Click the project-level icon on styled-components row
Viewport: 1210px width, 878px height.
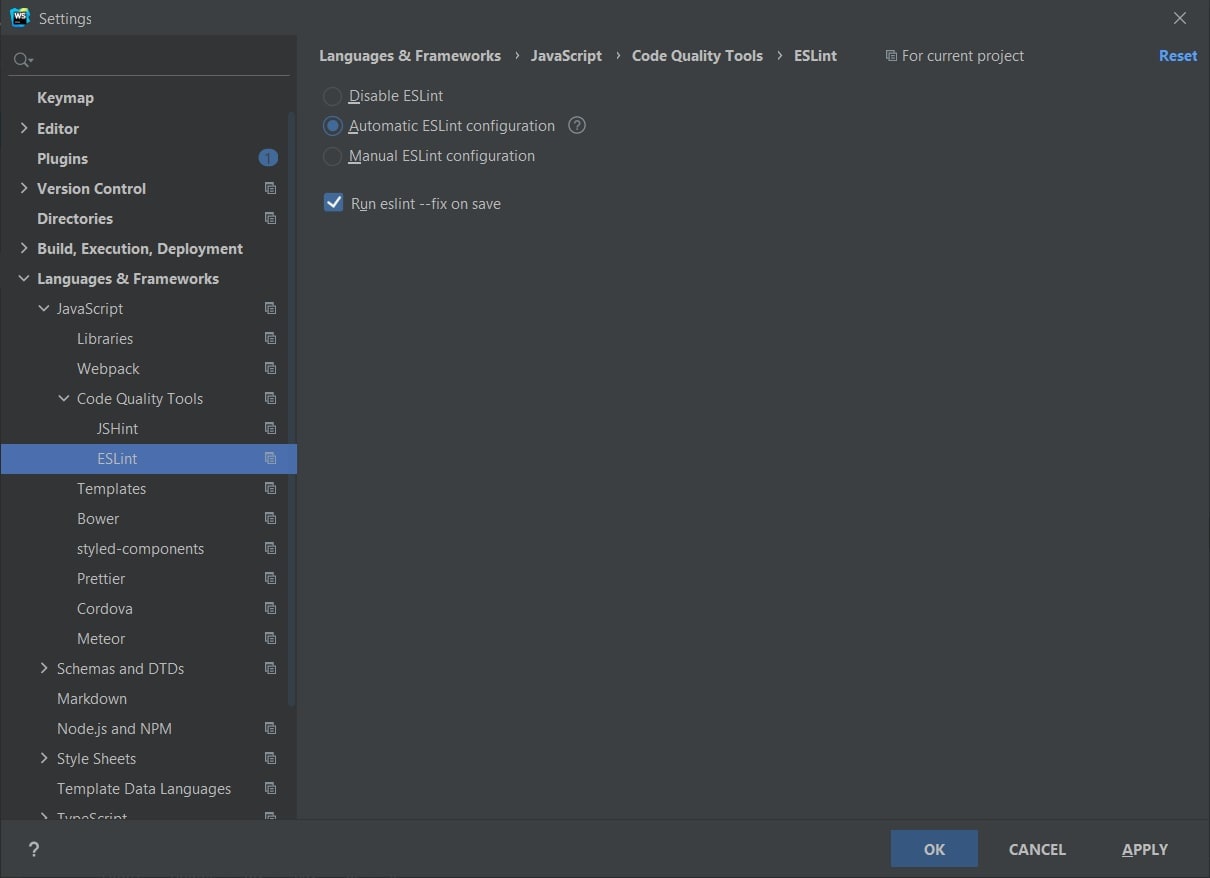[270, 548]
